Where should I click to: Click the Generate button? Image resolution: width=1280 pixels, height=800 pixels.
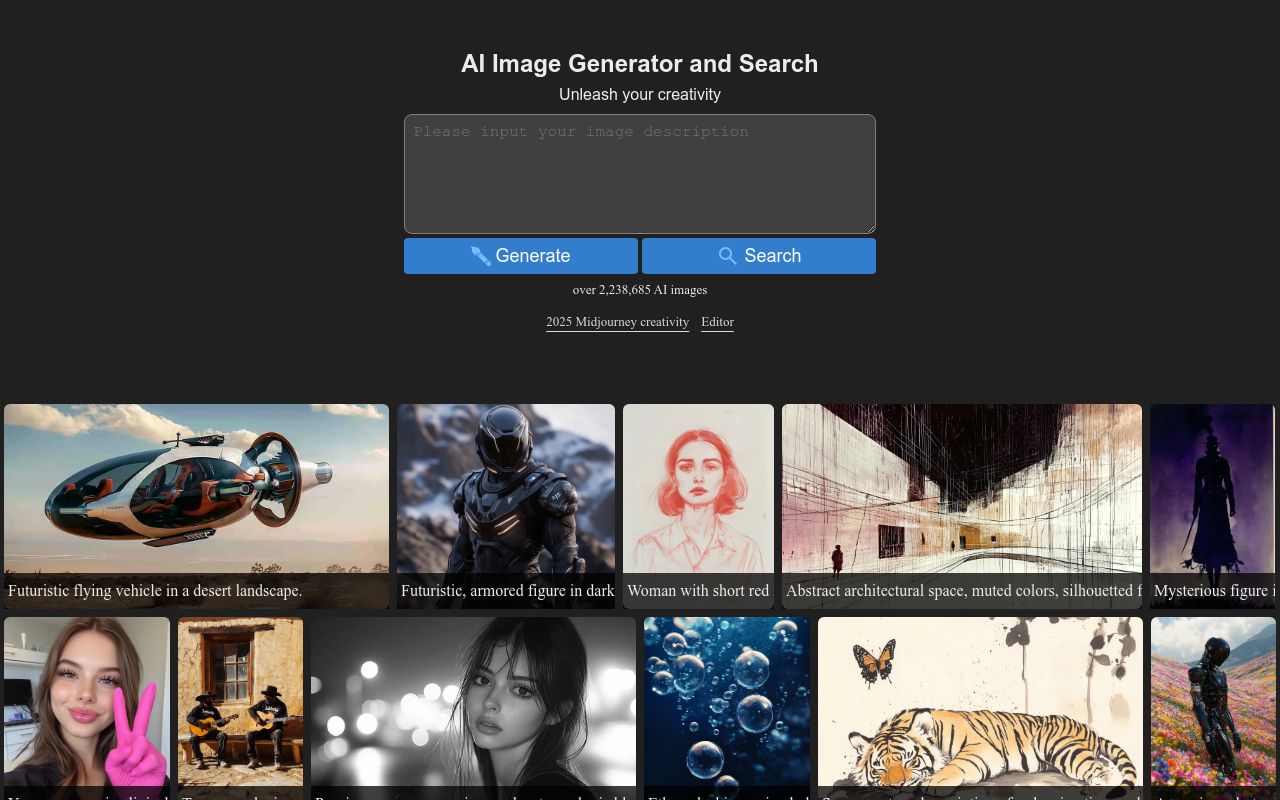(x=521, y=256)
